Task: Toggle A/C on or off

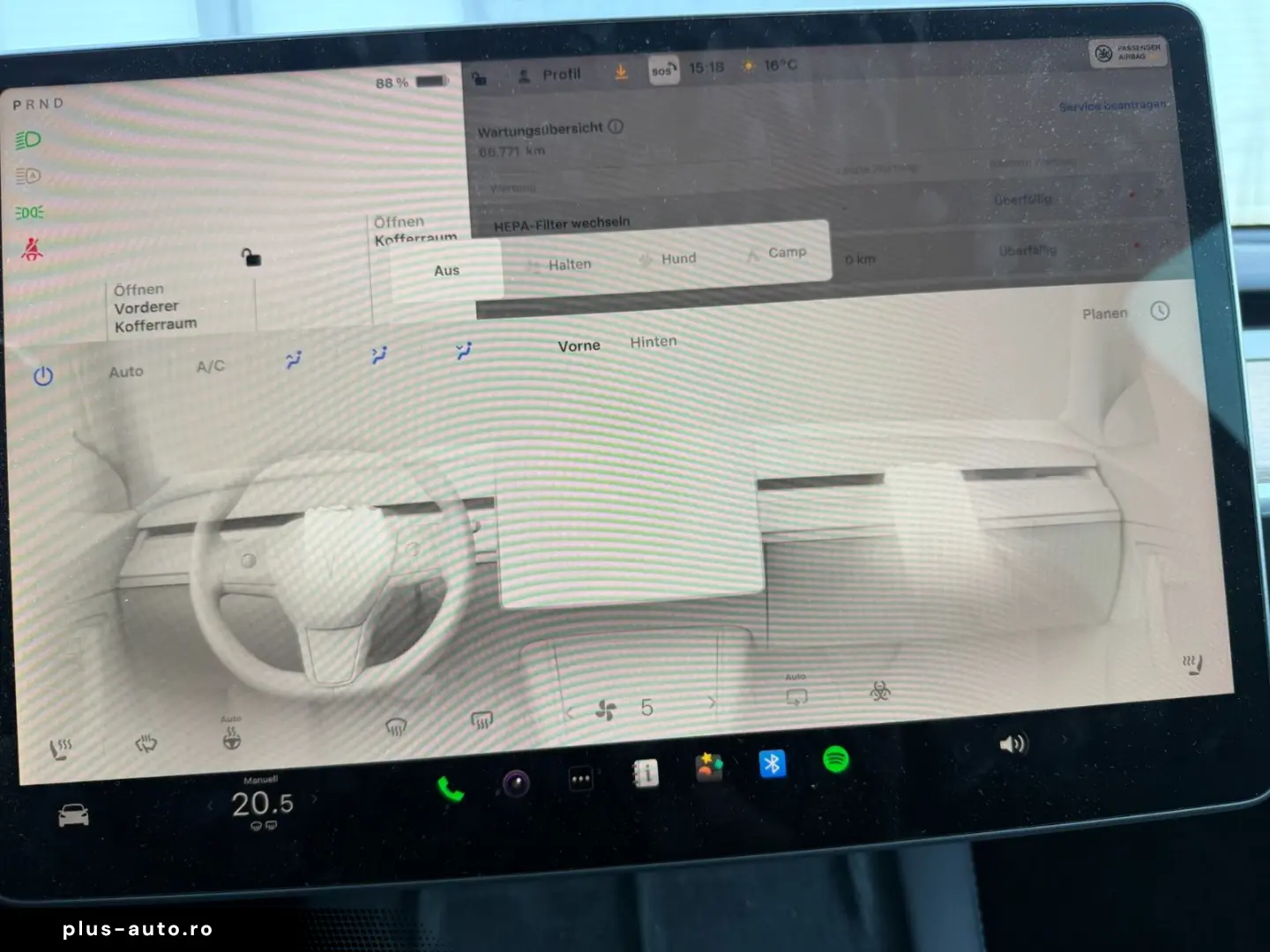Action: (x=210, y=367)
